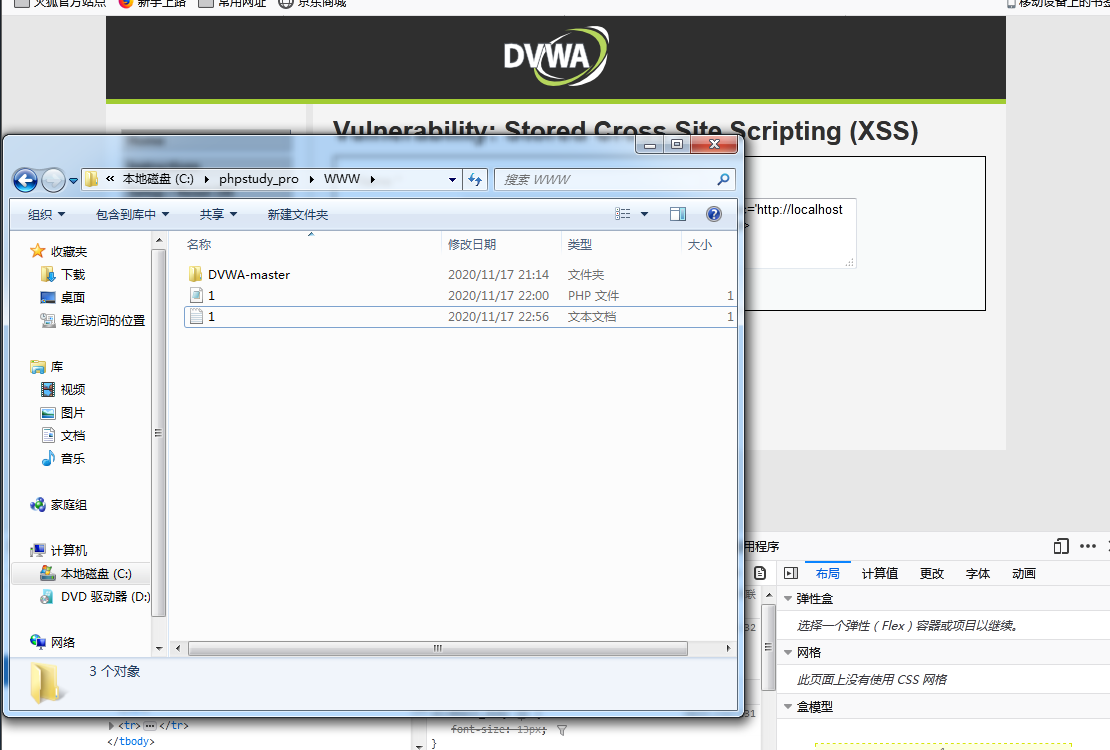Switch to the 动画 tab in devtools
This screenshot has height=750, width=1110.
coord(1024,574)
